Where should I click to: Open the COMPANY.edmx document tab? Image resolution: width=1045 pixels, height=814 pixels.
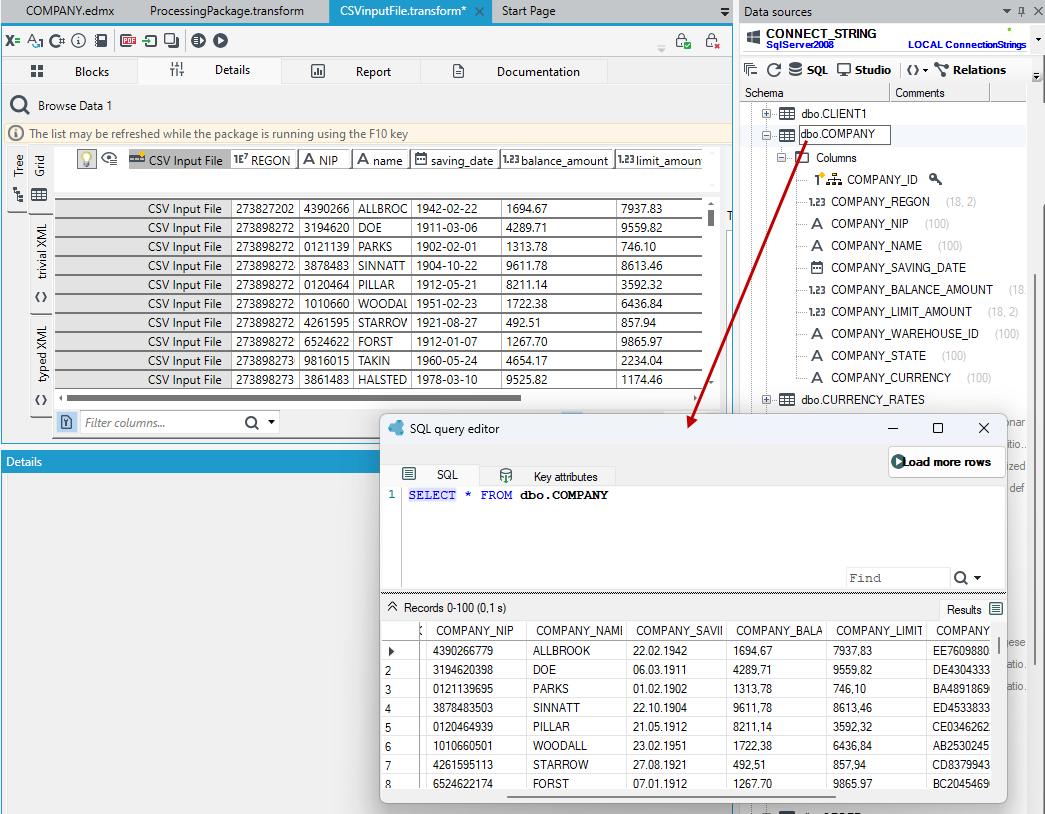70,11
